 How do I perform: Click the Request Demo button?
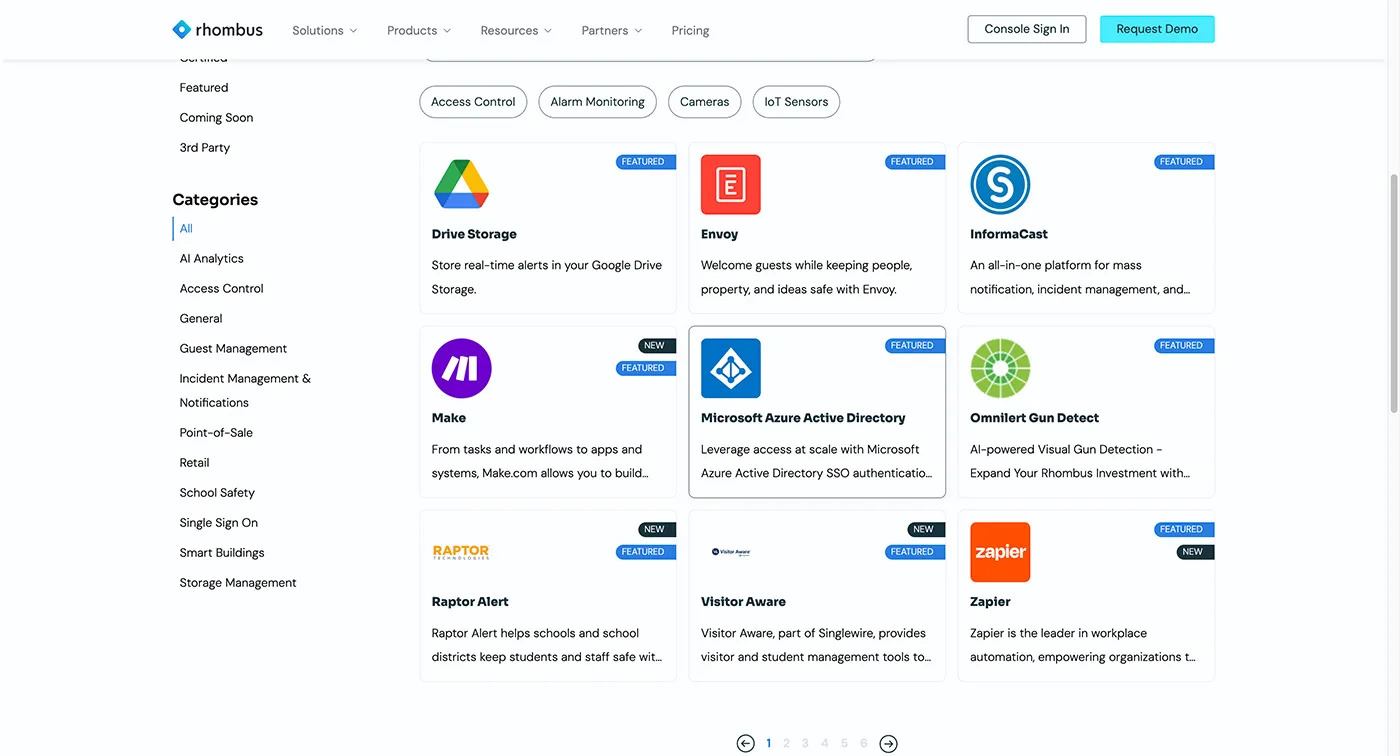coord(1157,29)
